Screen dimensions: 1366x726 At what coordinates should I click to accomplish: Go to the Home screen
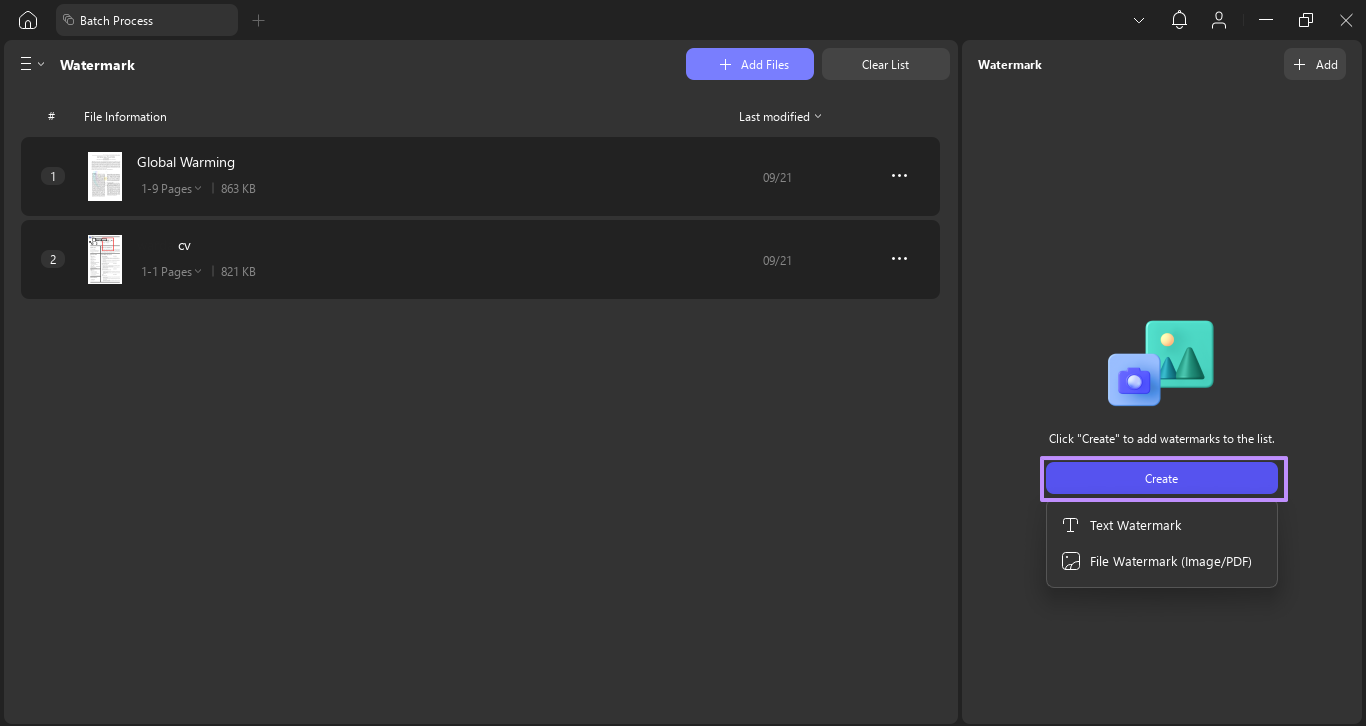27,20
